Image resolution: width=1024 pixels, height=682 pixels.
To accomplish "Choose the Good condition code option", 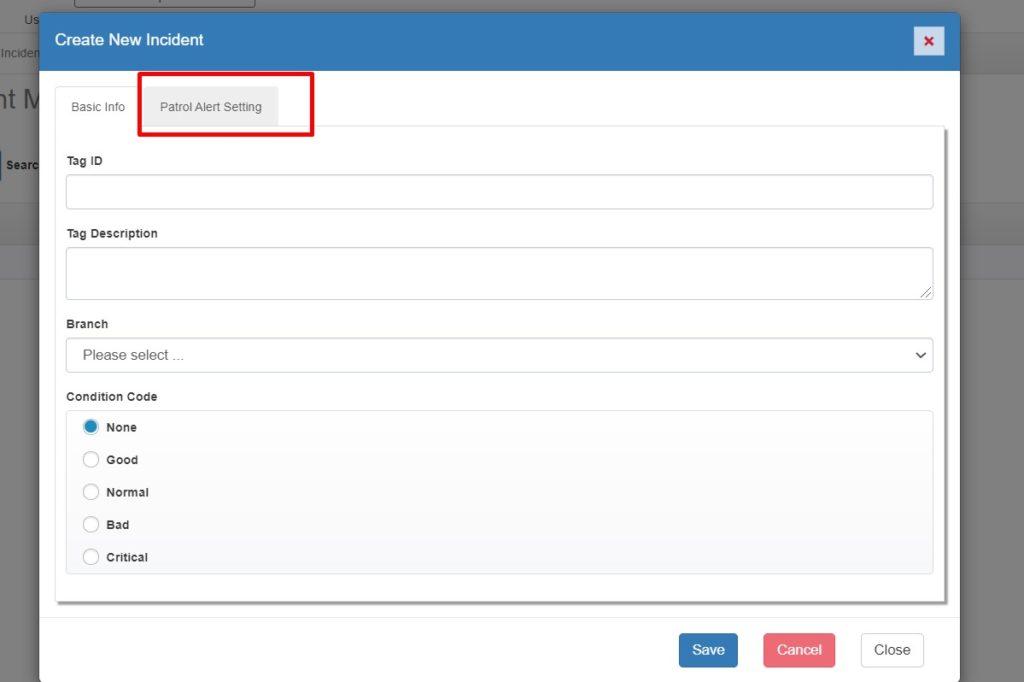I will coord(91,460).
